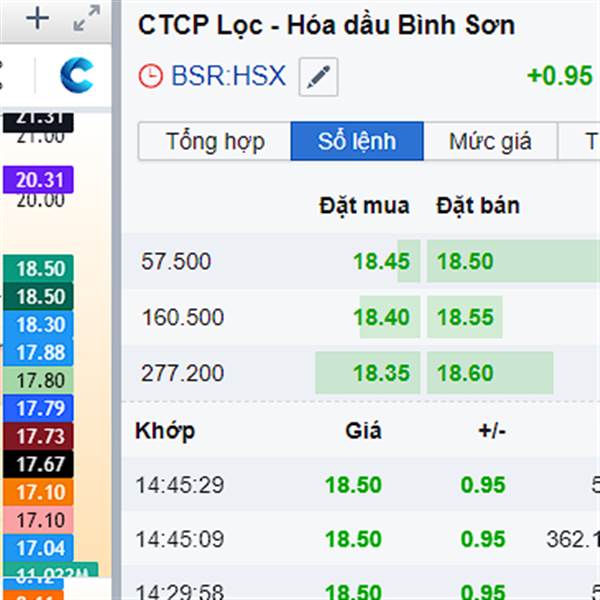Switch to the Tổng hợp tab
The width and height of the screenshot is (600, 600).
coord(215,141)
